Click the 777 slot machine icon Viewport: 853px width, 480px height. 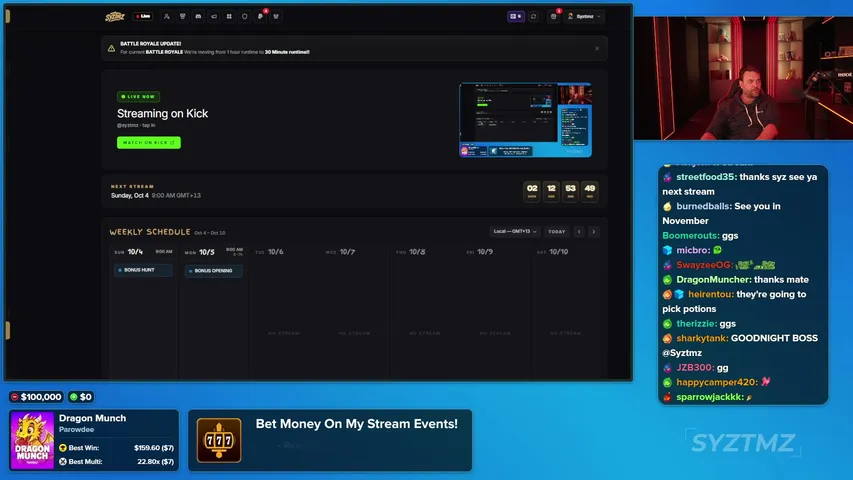point(219,440)
